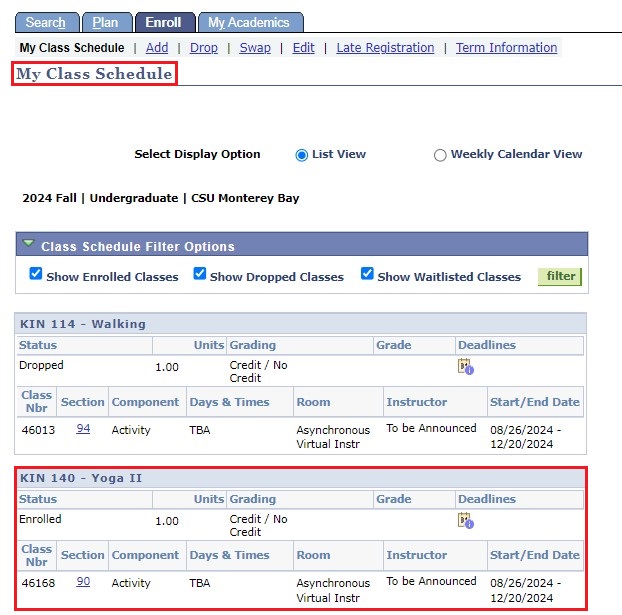Open deadlines calendar icon for KIN 114
The image size is (622, 615).
465,367
